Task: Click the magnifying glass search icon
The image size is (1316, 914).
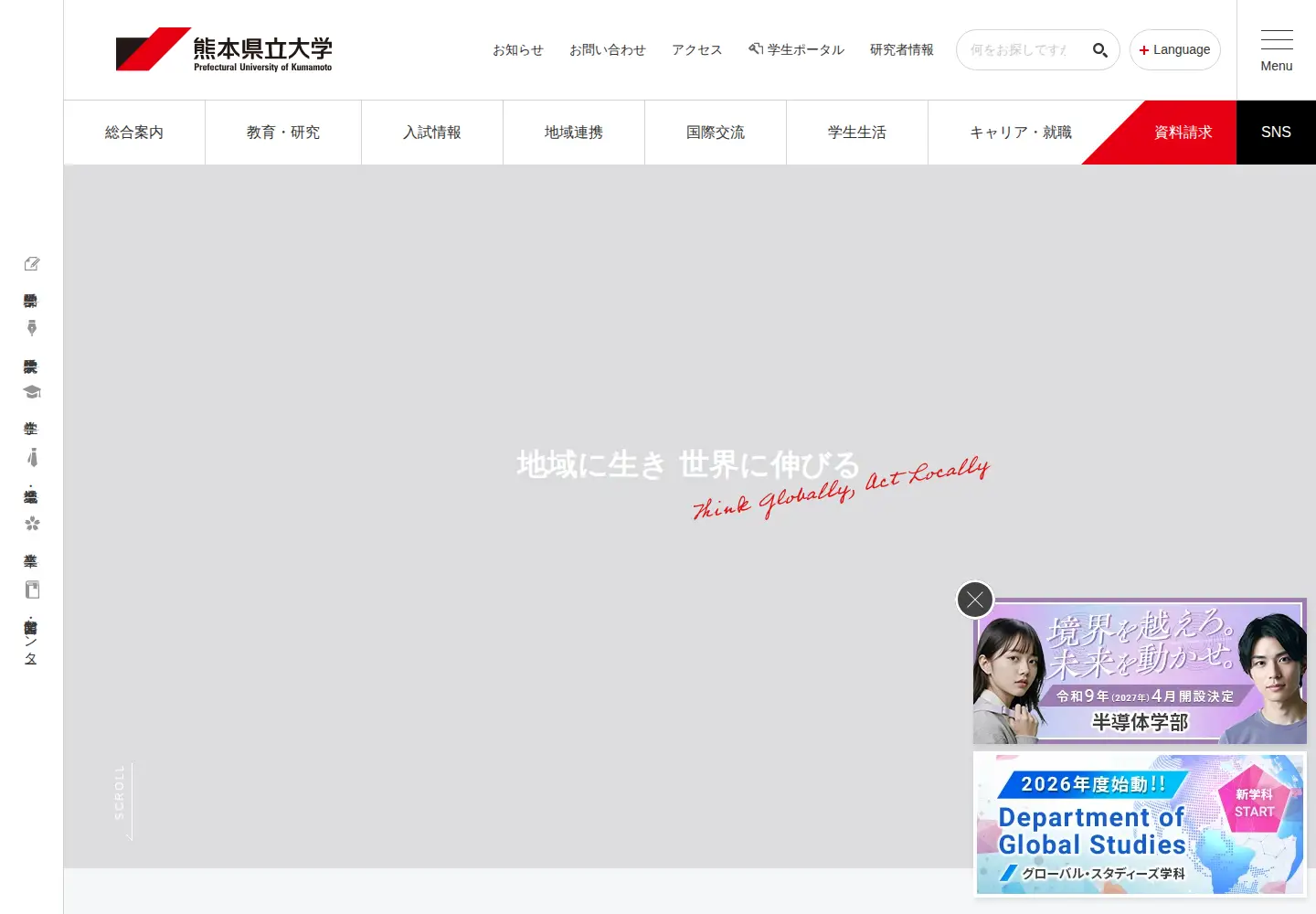Action: 1100,50
